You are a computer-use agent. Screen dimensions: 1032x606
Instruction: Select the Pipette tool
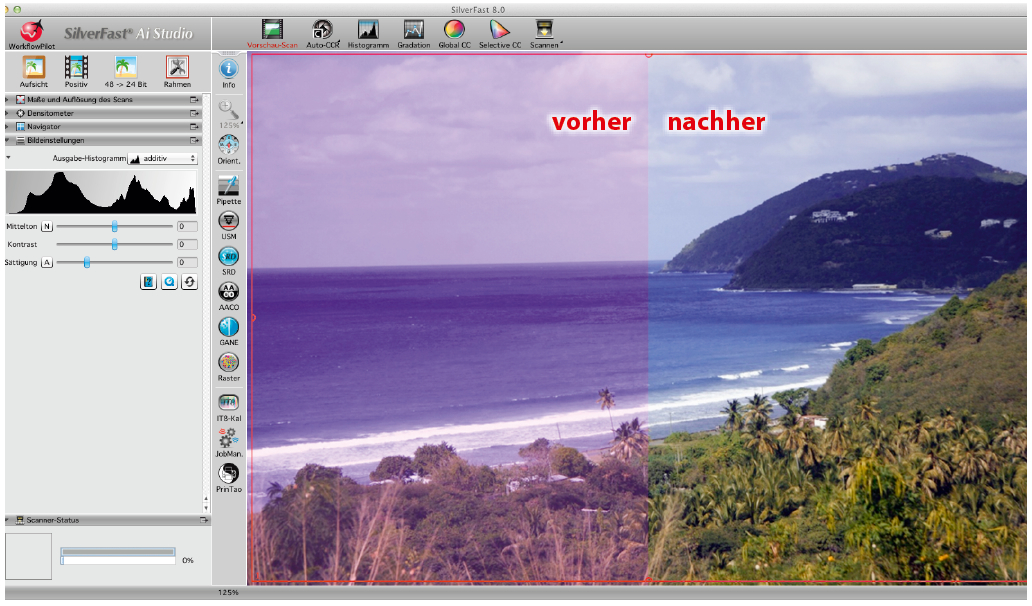[228, 190]
